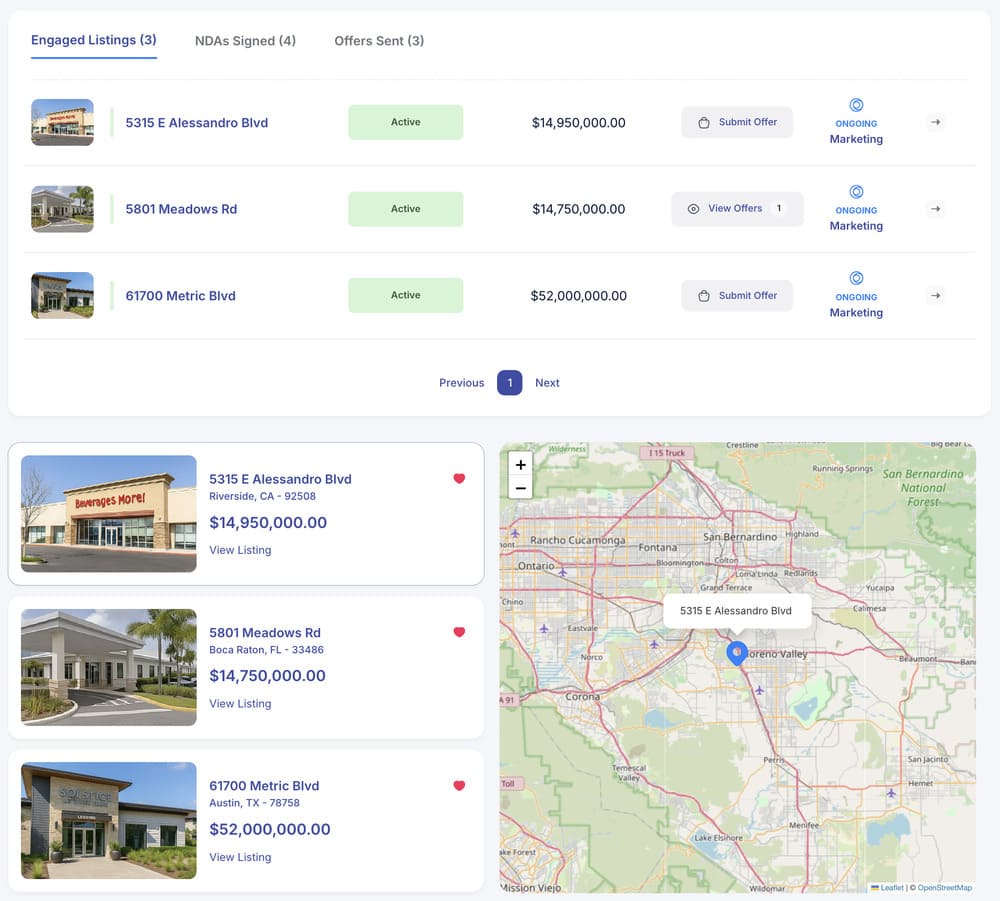Screen dimensions: 1000x901
Task: Select the blue map marker near Moreno Valley
Action: point(737,653)
